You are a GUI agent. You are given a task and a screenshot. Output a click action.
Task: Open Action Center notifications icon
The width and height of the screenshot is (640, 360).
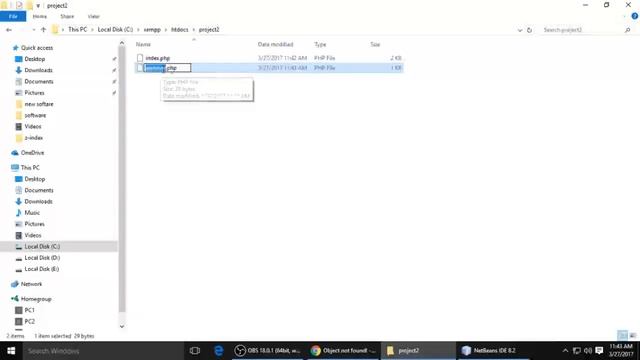point(599,351)
